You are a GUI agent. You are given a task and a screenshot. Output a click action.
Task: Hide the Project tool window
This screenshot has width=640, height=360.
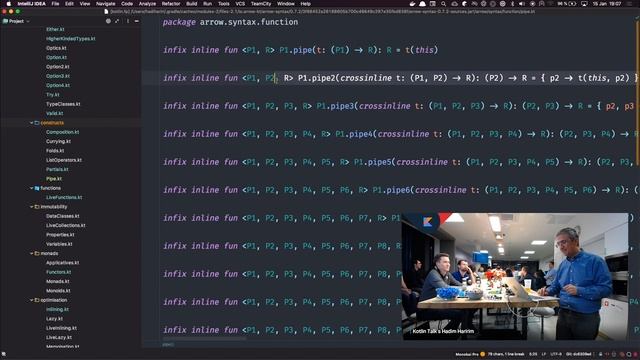(x=137, y=21)
